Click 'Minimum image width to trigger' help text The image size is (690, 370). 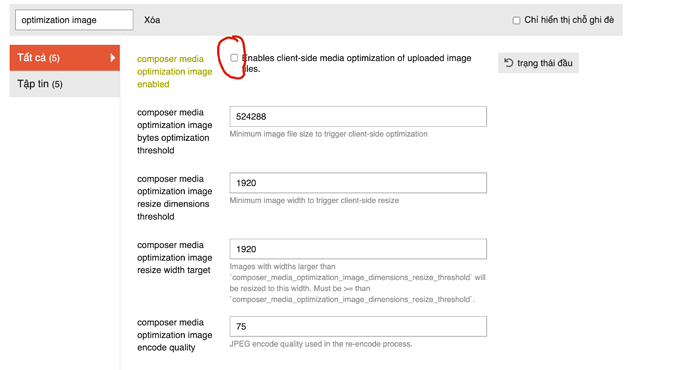(314, 200)
